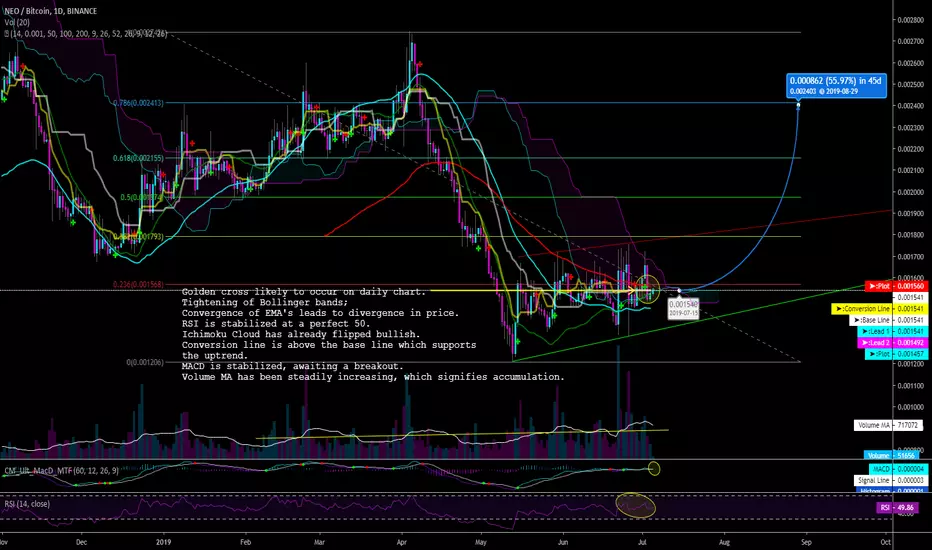932x550 pixels.
Task: Click the 0.002800 price axis value
Action: coord(911,20)
